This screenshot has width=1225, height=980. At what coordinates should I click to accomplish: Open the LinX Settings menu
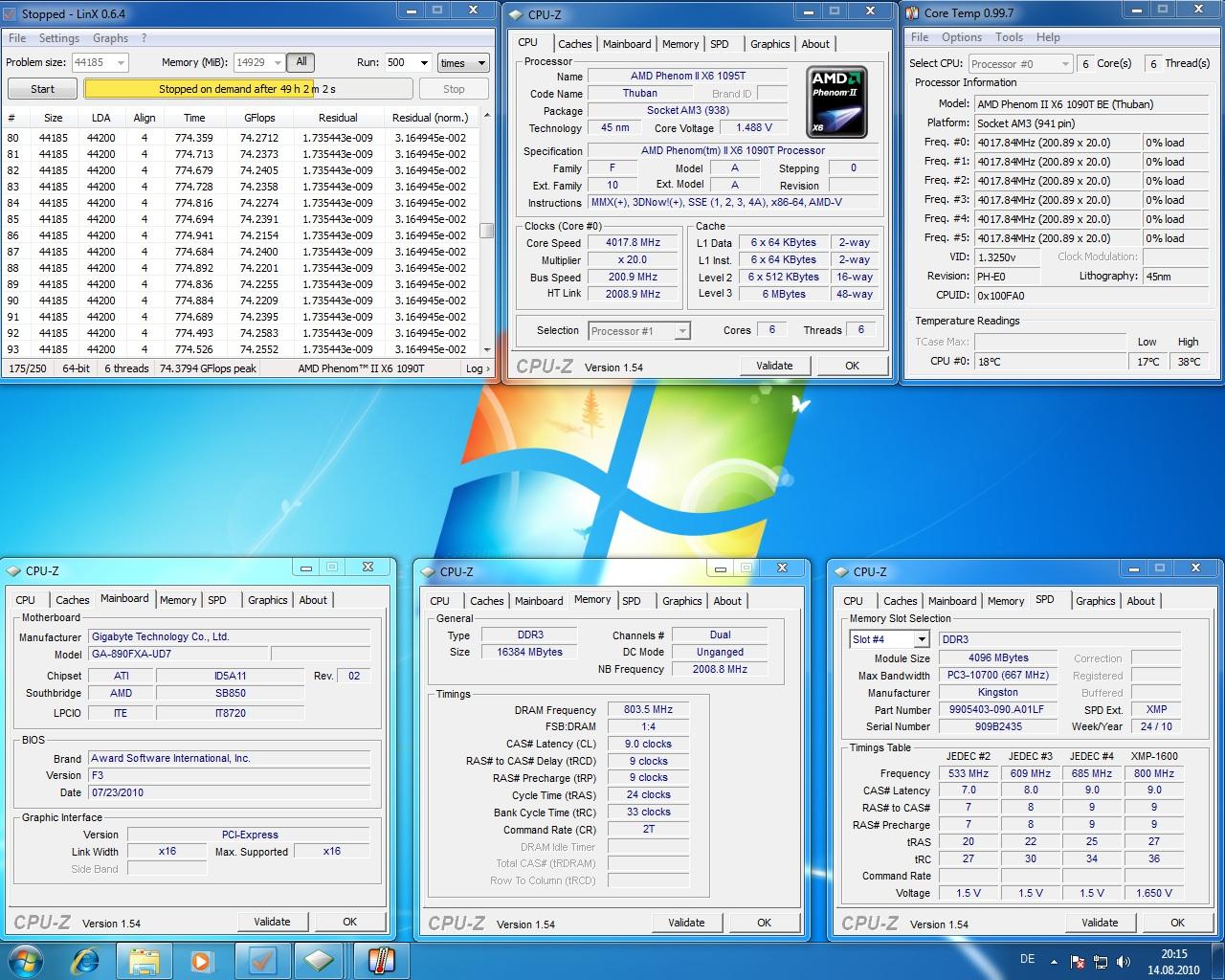[x=59, y=38]
